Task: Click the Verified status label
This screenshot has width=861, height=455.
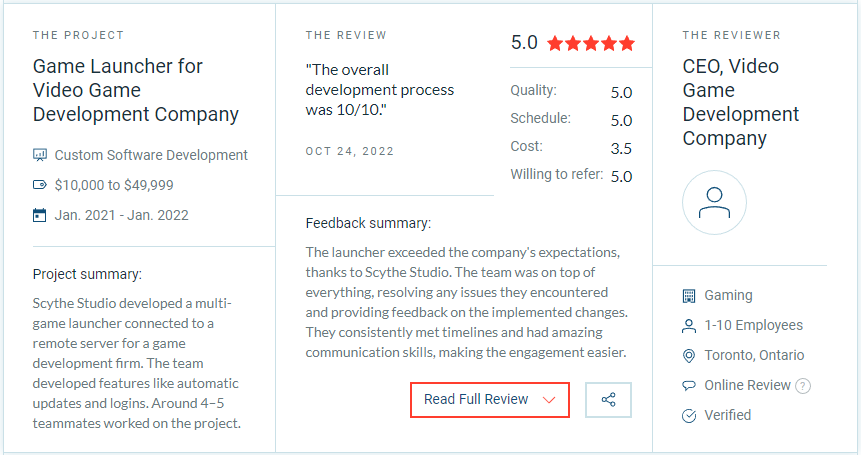Action: pos(728,415)
